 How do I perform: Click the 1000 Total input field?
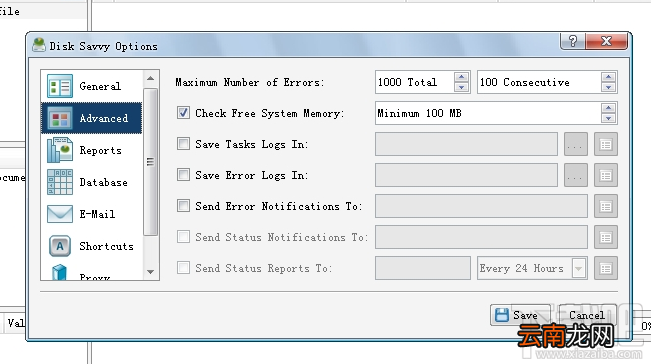[414, 82]
